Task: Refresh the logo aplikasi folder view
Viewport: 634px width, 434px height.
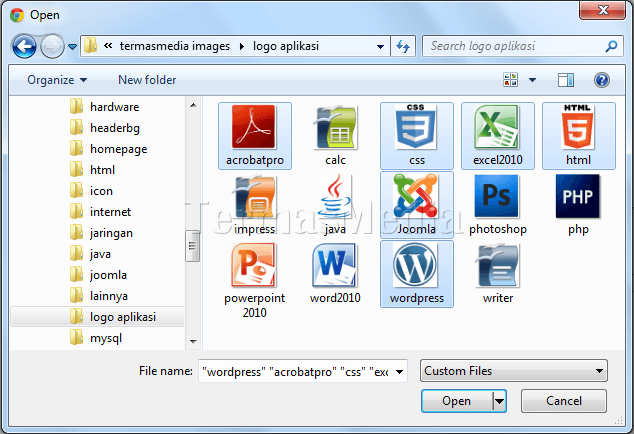Action: [x=403, y=46]
